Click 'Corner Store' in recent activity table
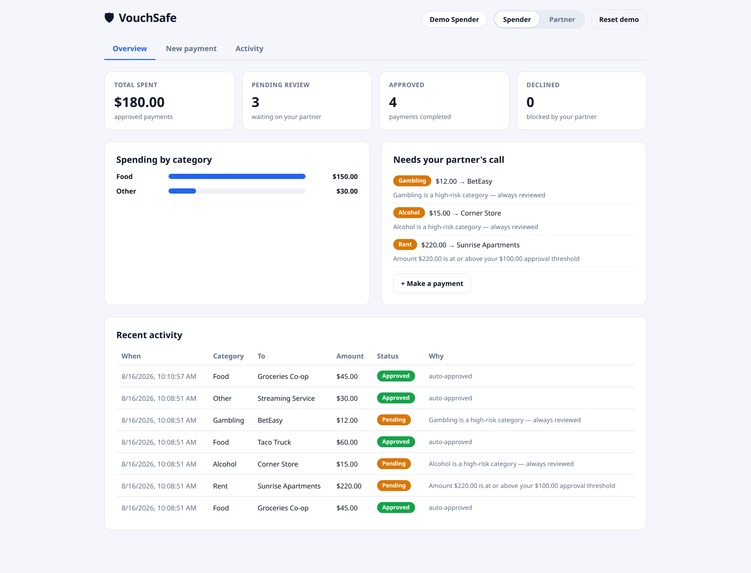The width and height of the screenshot is (751, 573). click(x=277, y=464)
